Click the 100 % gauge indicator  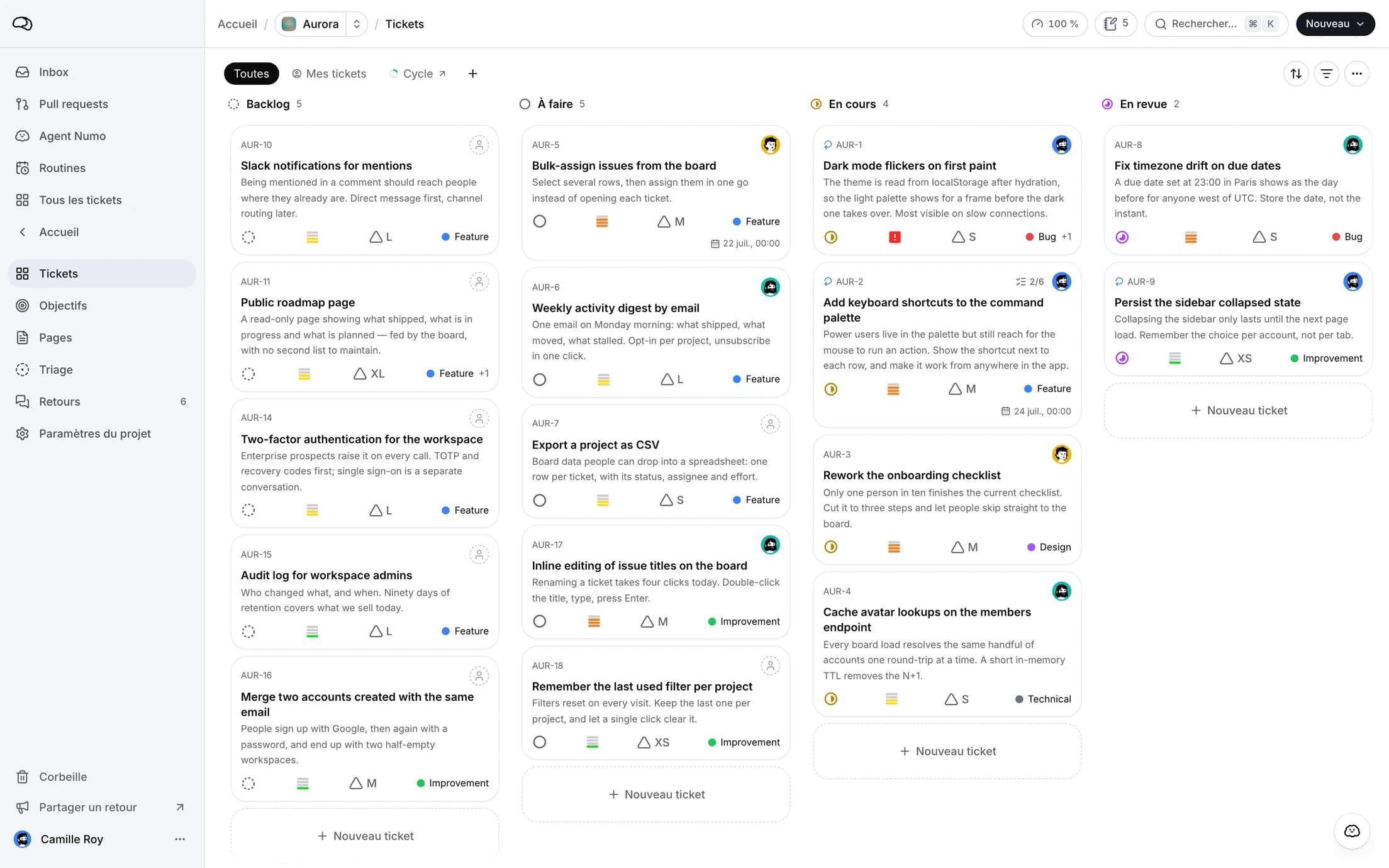click(1055, 24)
